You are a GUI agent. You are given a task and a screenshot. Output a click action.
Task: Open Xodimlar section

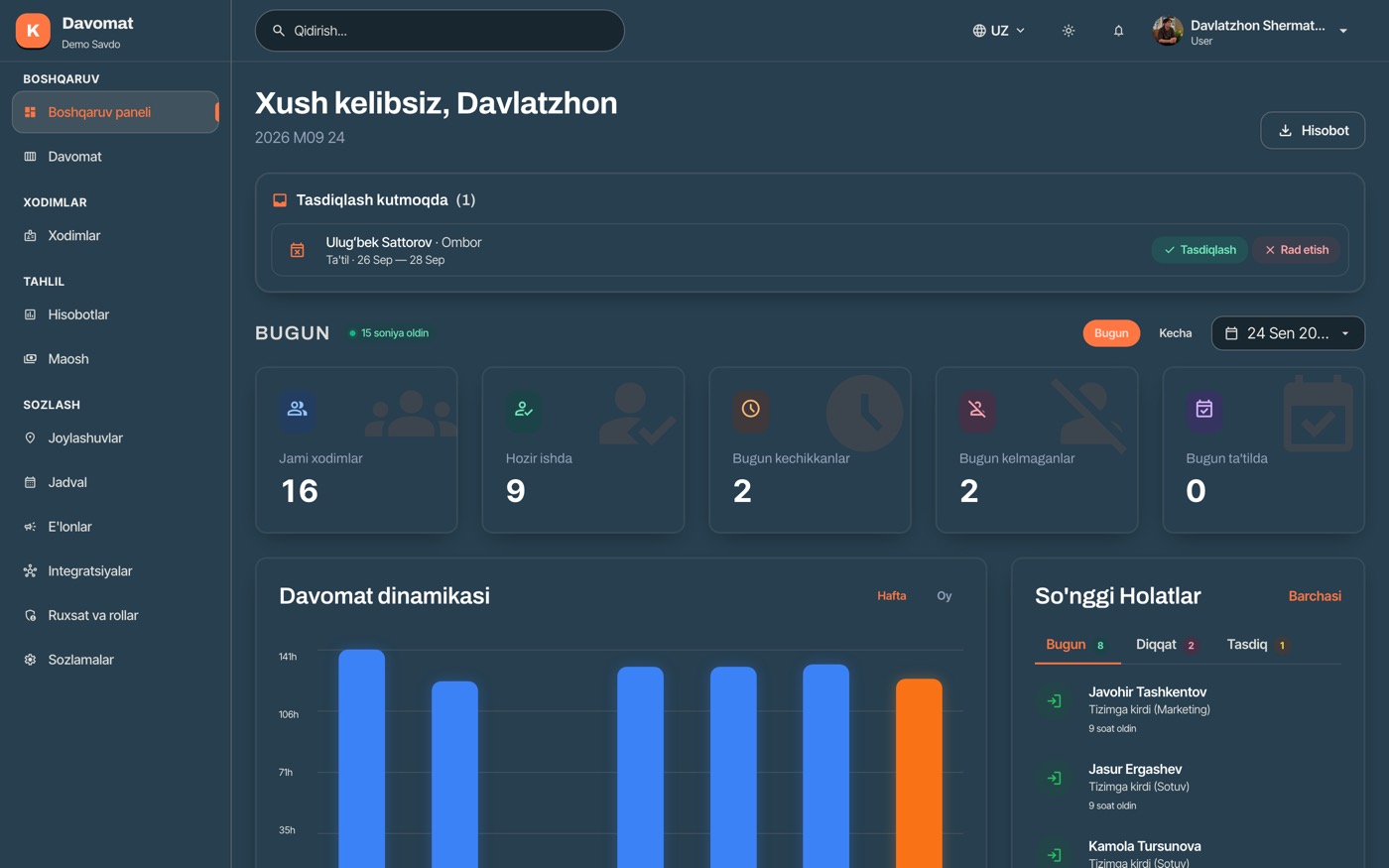coord(115,236)
